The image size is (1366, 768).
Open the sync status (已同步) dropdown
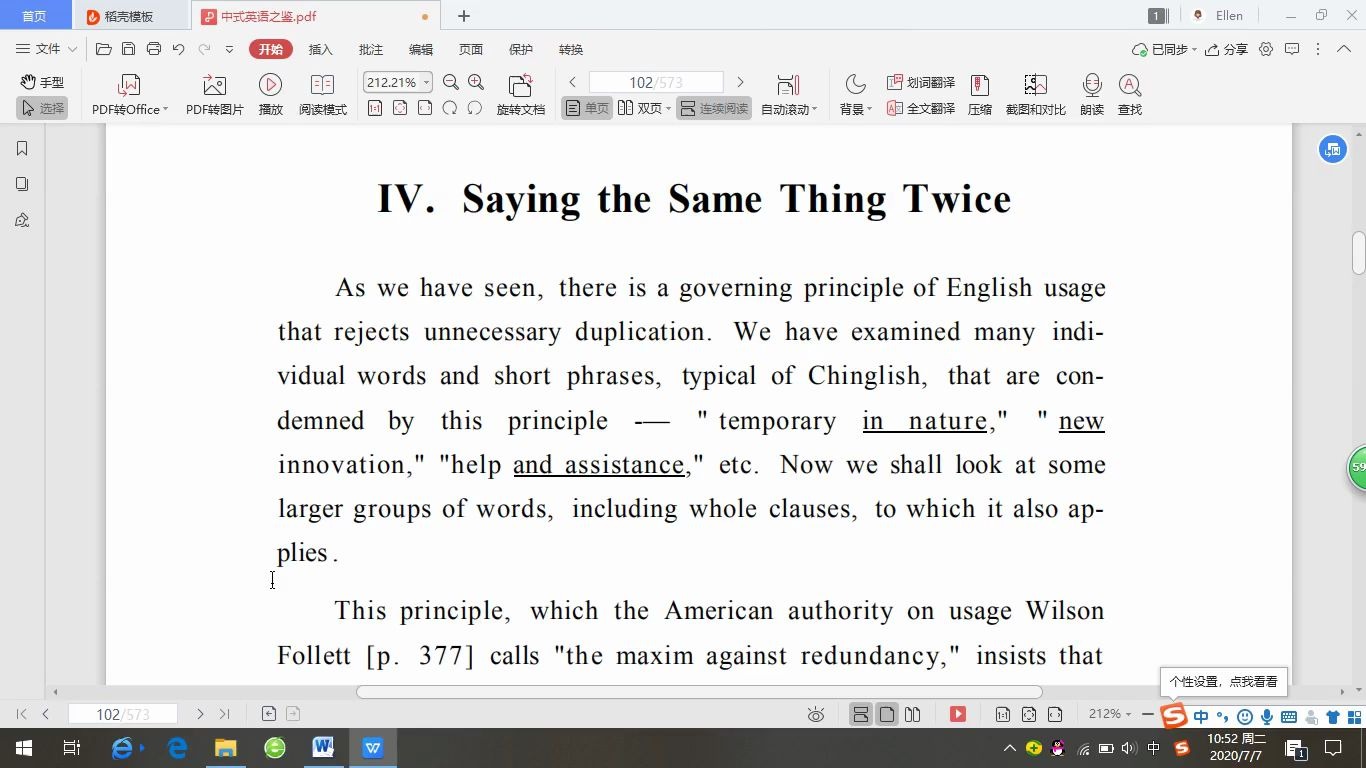pyautogui.click(x=1164, y=49)
